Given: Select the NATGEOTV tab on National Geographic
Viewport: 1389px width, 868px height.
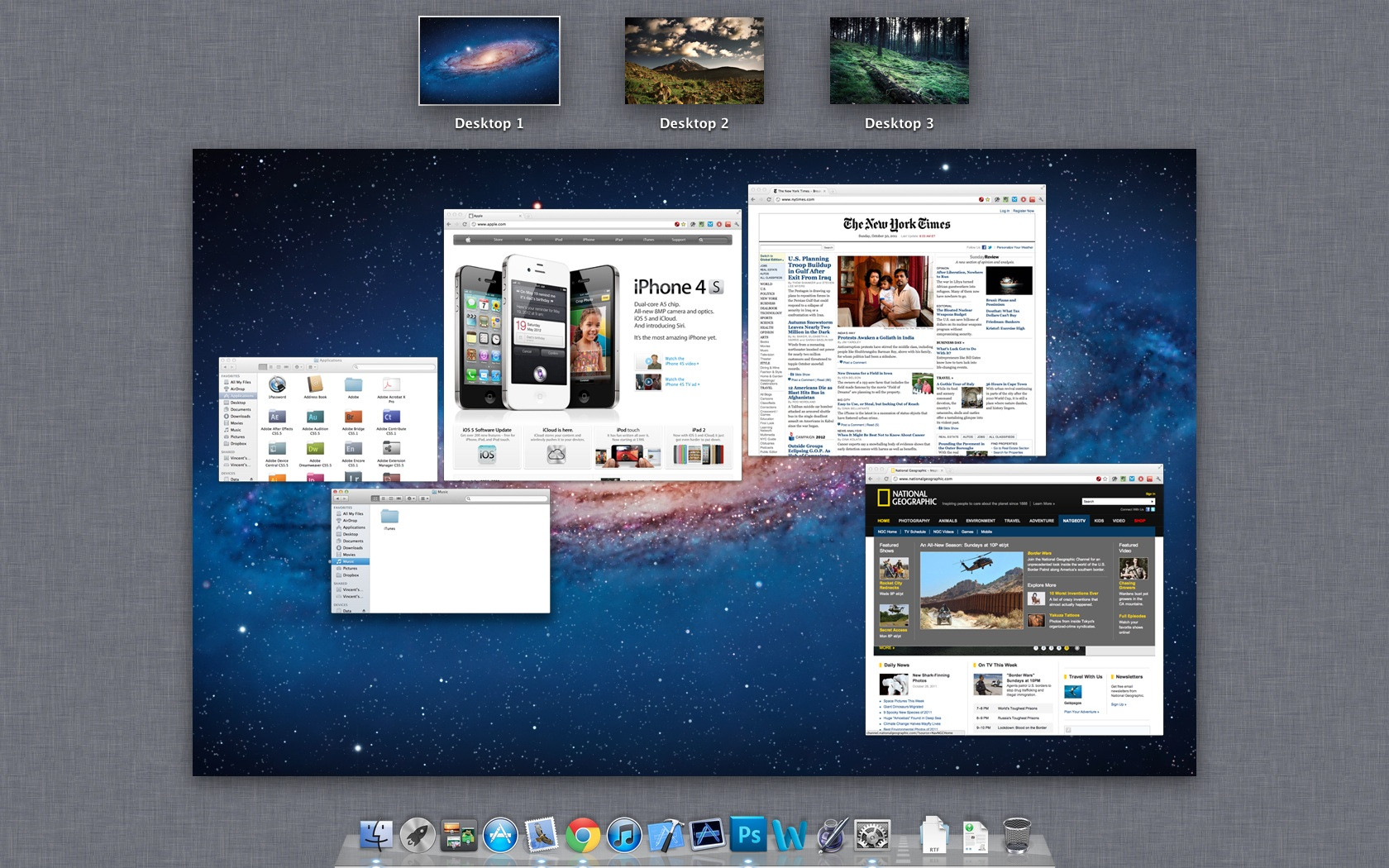Looking at the screenshot, I should tap(1074, 521).
